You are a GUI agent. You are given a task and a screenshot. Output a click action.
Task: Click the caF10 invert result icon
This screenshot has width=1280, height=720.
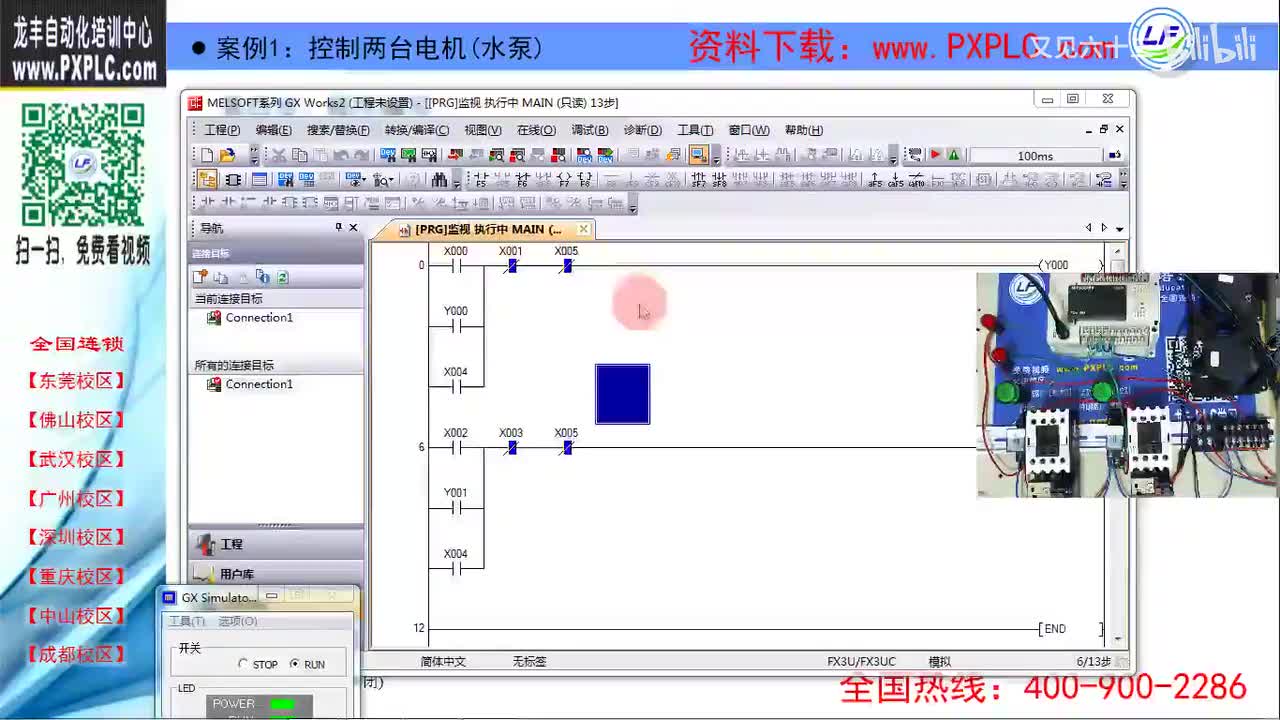[x=916, y=180]
